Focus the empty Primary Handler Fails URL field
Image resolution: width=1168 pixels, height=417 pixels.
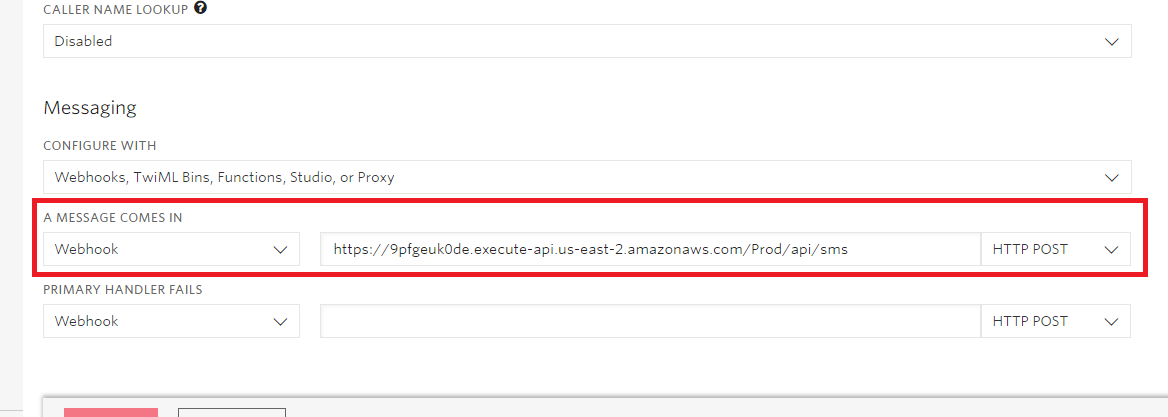click(650, 321)
